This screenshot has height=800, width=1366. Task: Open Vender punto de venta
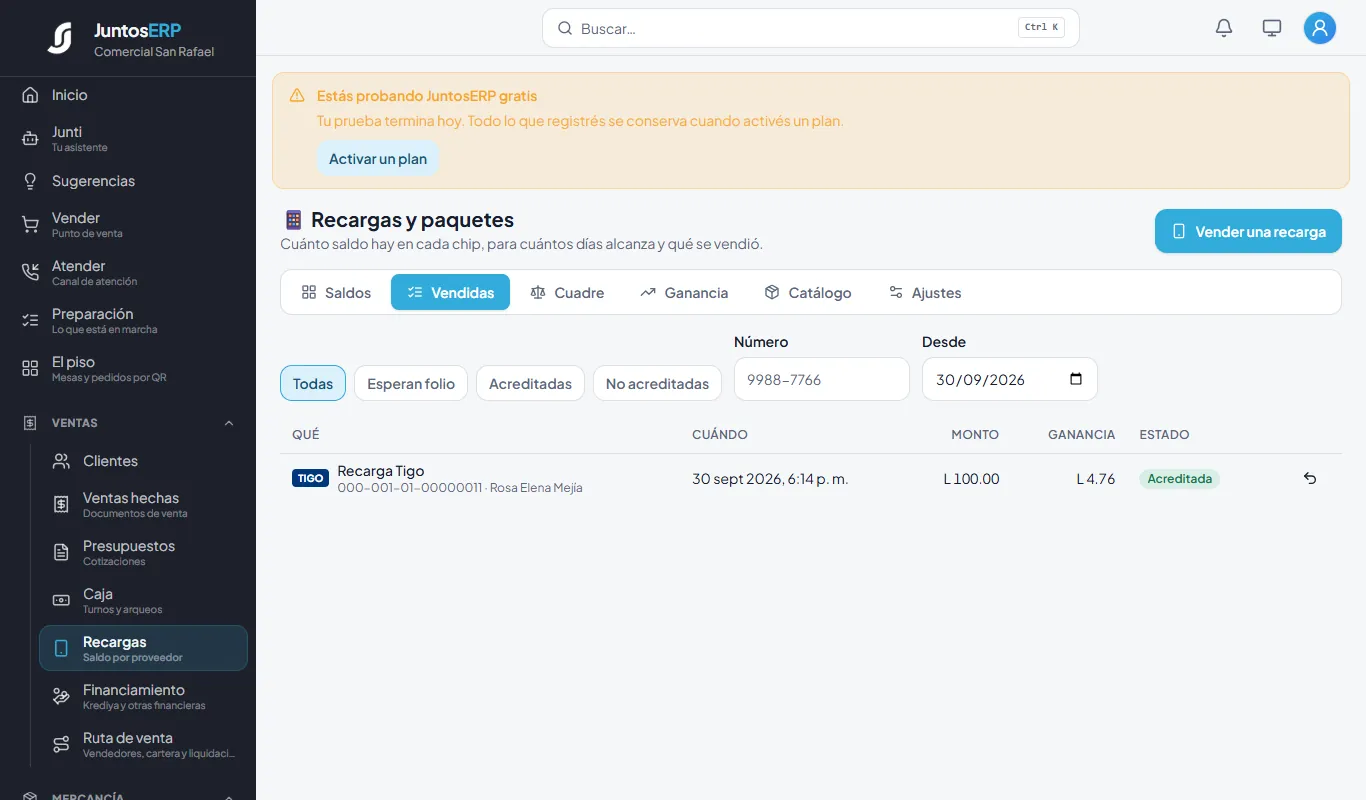(x=128, y=224)
